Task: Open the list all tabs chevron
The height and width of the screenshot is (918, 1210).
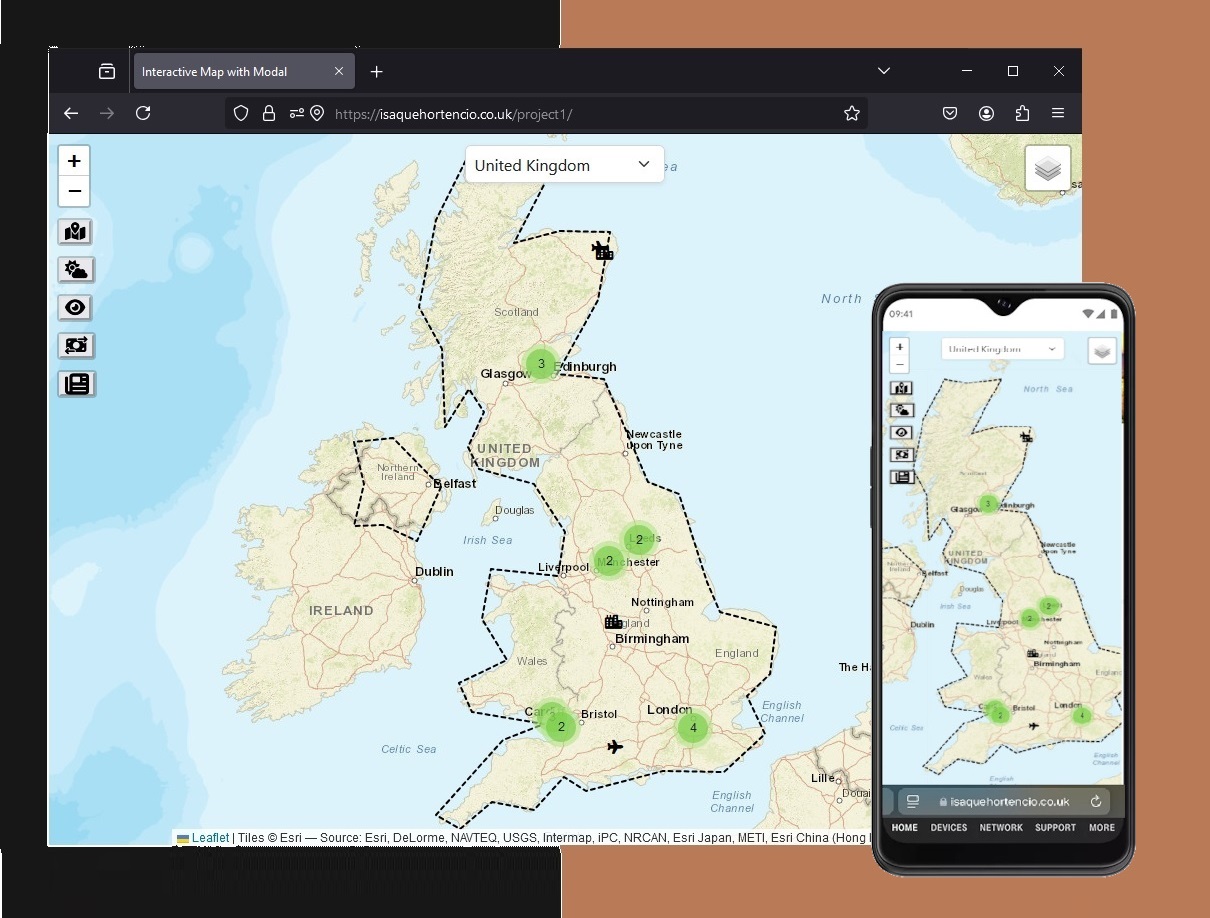Action: point(884,71)
